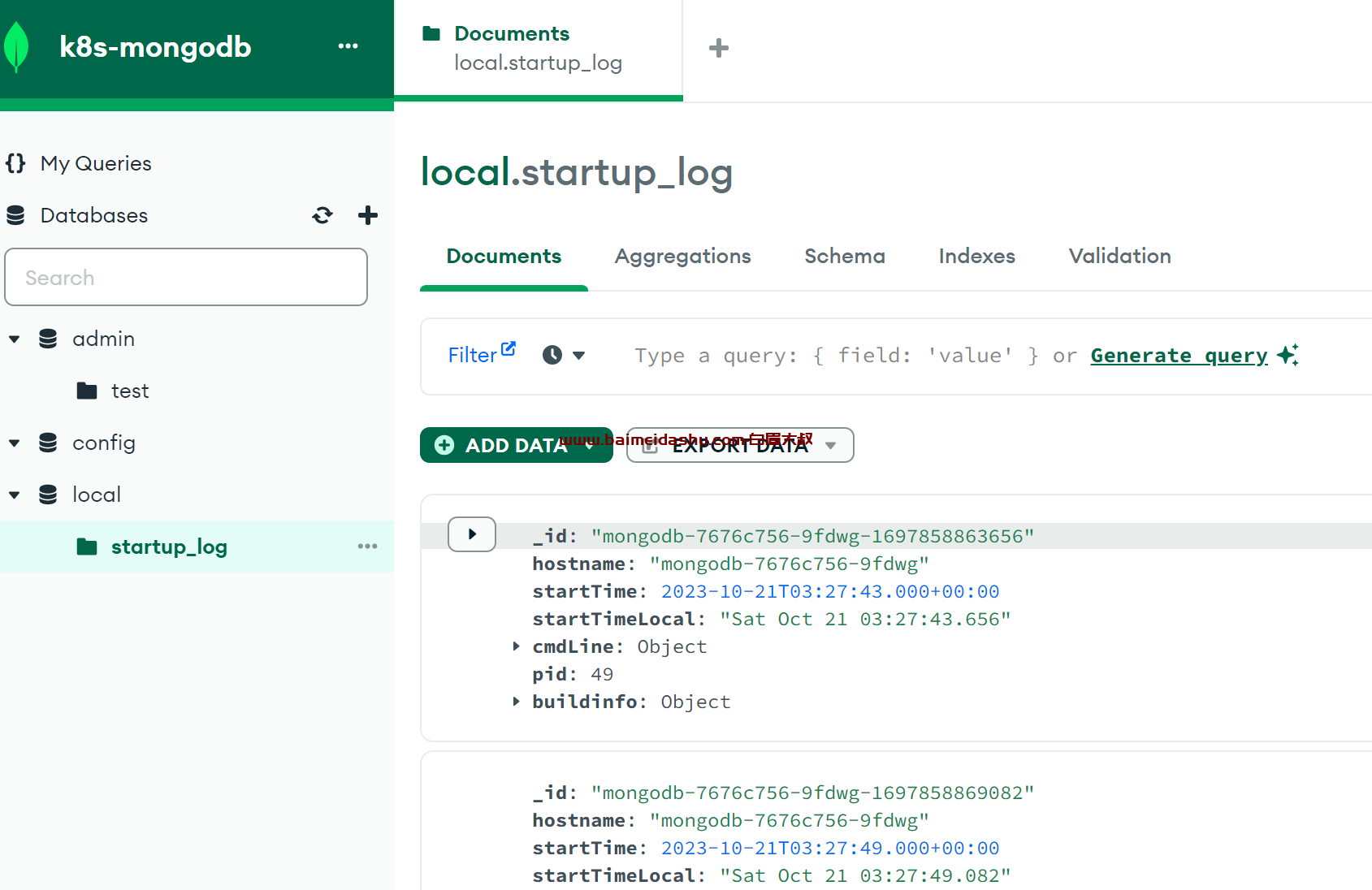Click hostname value in the second document
Screen dimensions: 1372x890
pos(790,820)
